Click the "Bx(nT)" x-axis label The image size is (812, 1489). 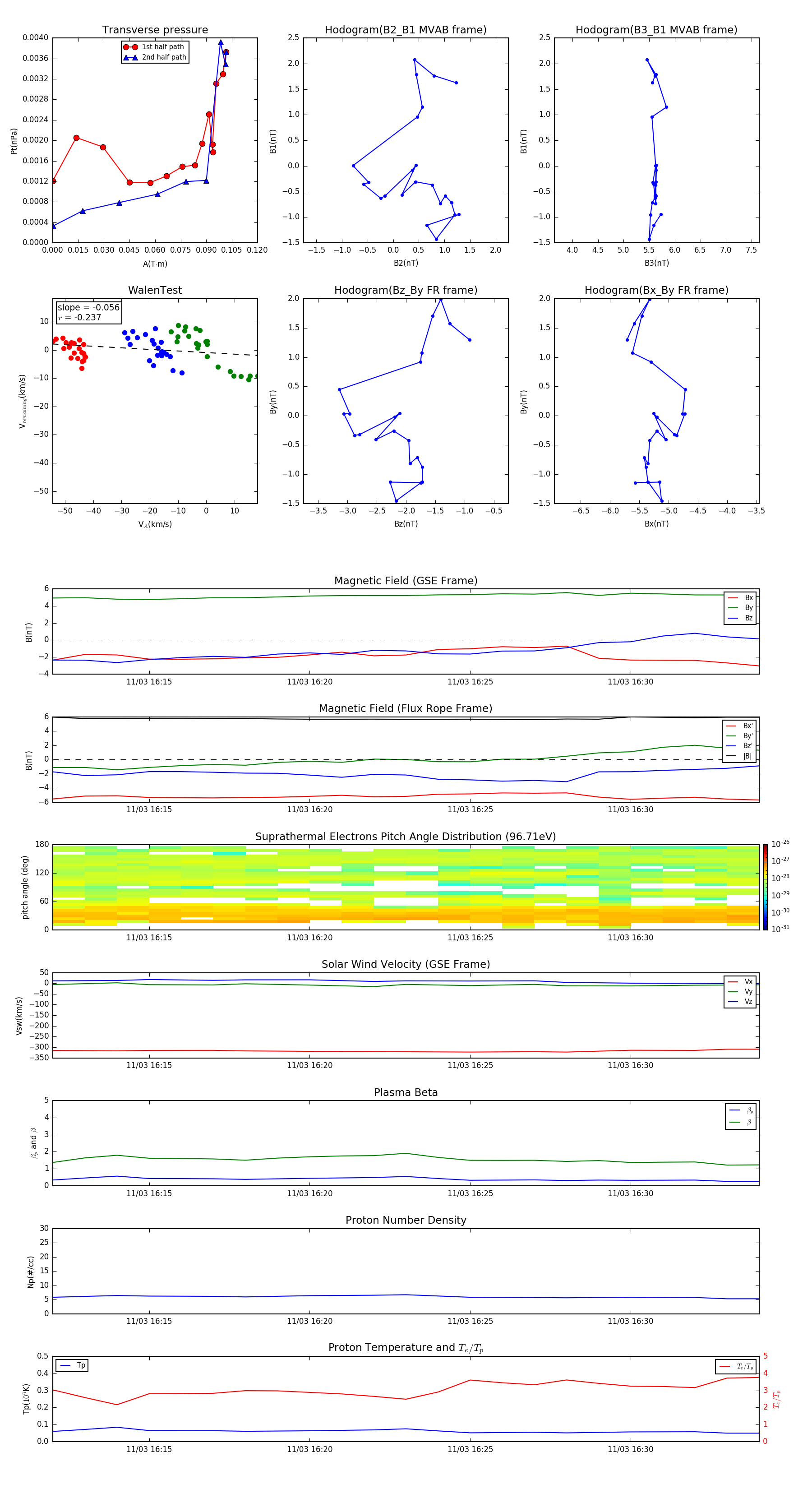656,524
